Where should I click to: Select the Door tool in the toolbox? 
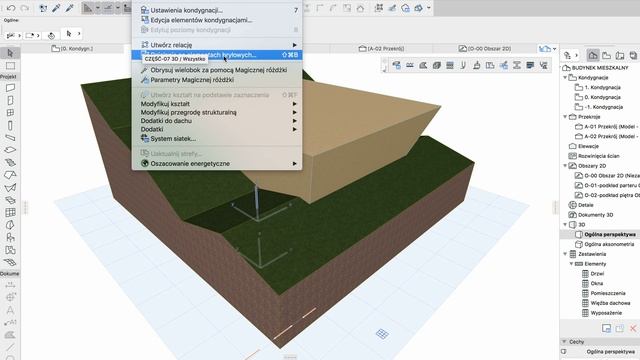[x=10, y=100]
